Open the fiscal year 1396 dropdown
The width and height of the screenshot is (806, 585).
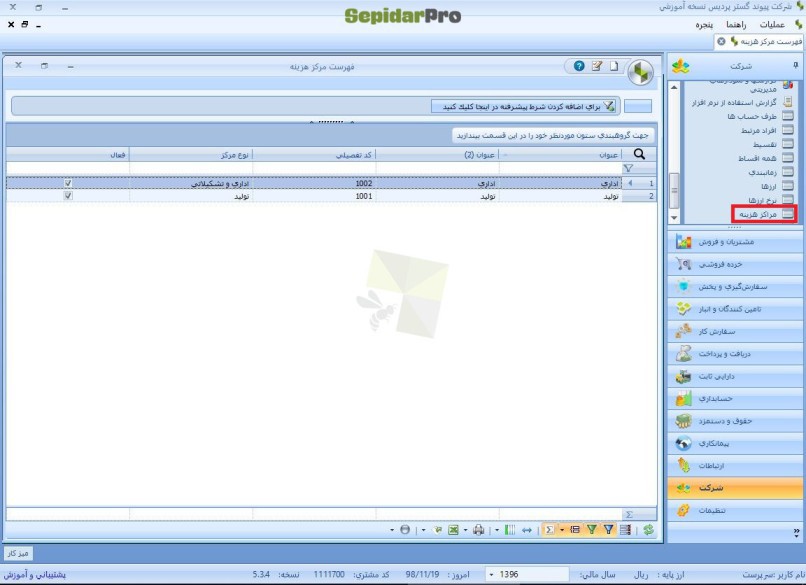pos(490,575)
